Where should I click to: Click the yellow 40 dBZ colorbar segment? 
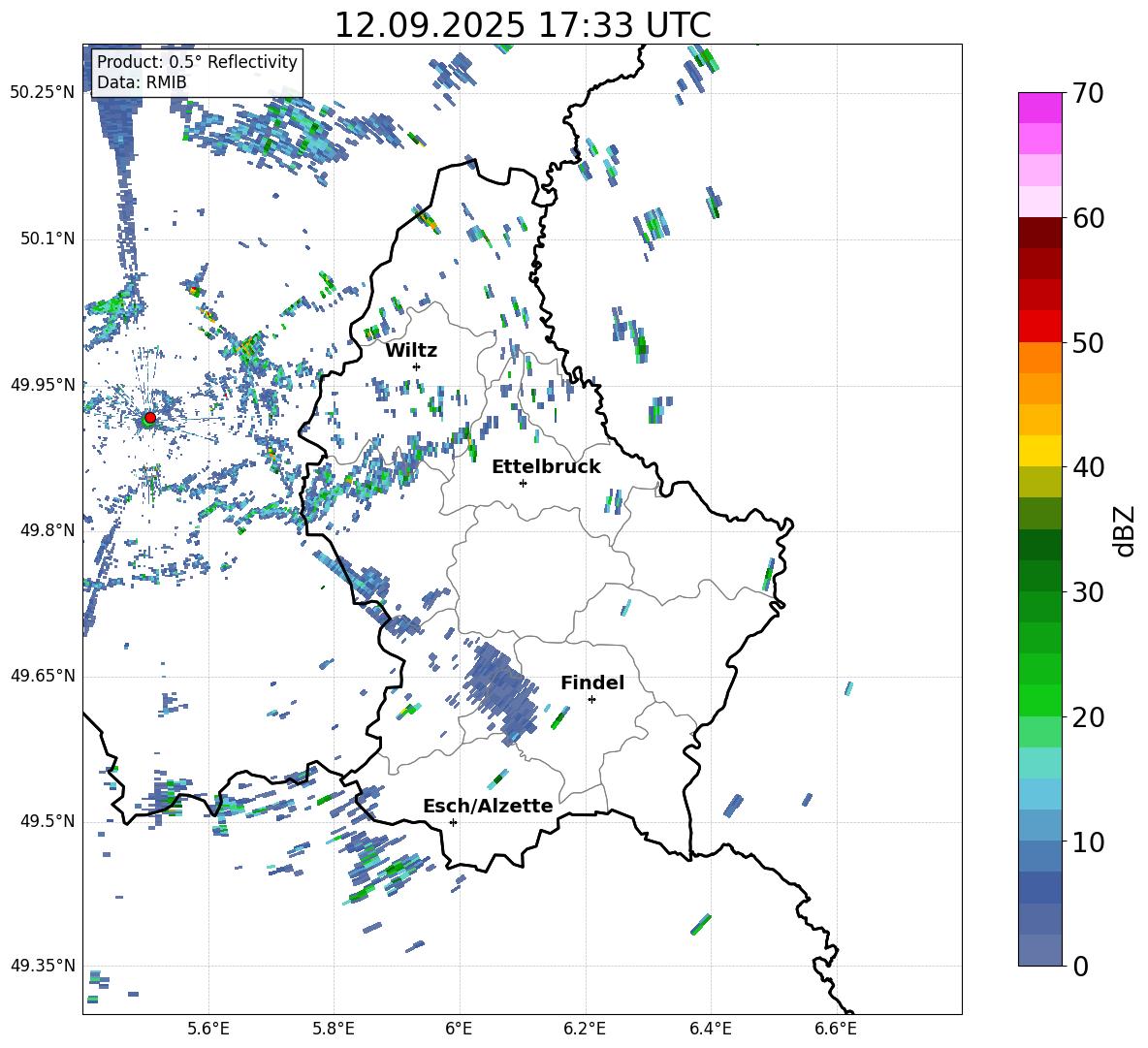pyautogui.click(x=1039, y=451)
